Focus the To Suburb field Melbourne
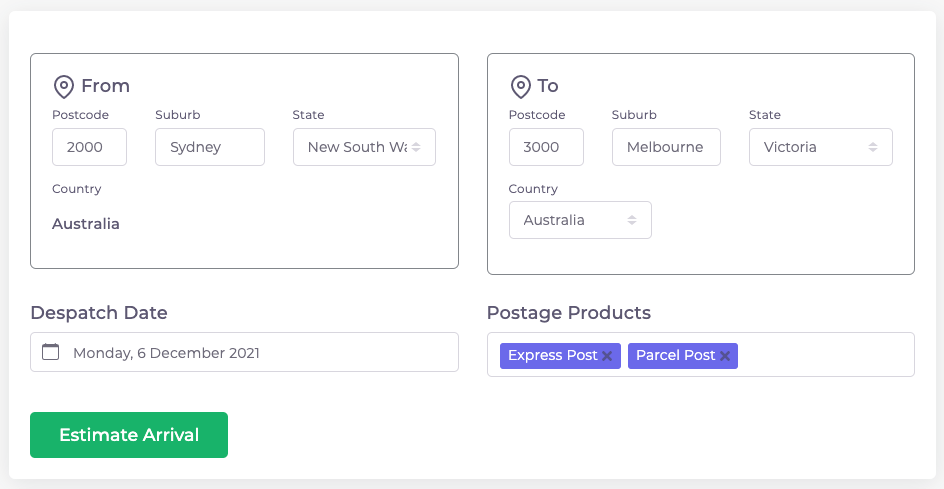Screen dimensions: 944x489 (x=666, y=147)
